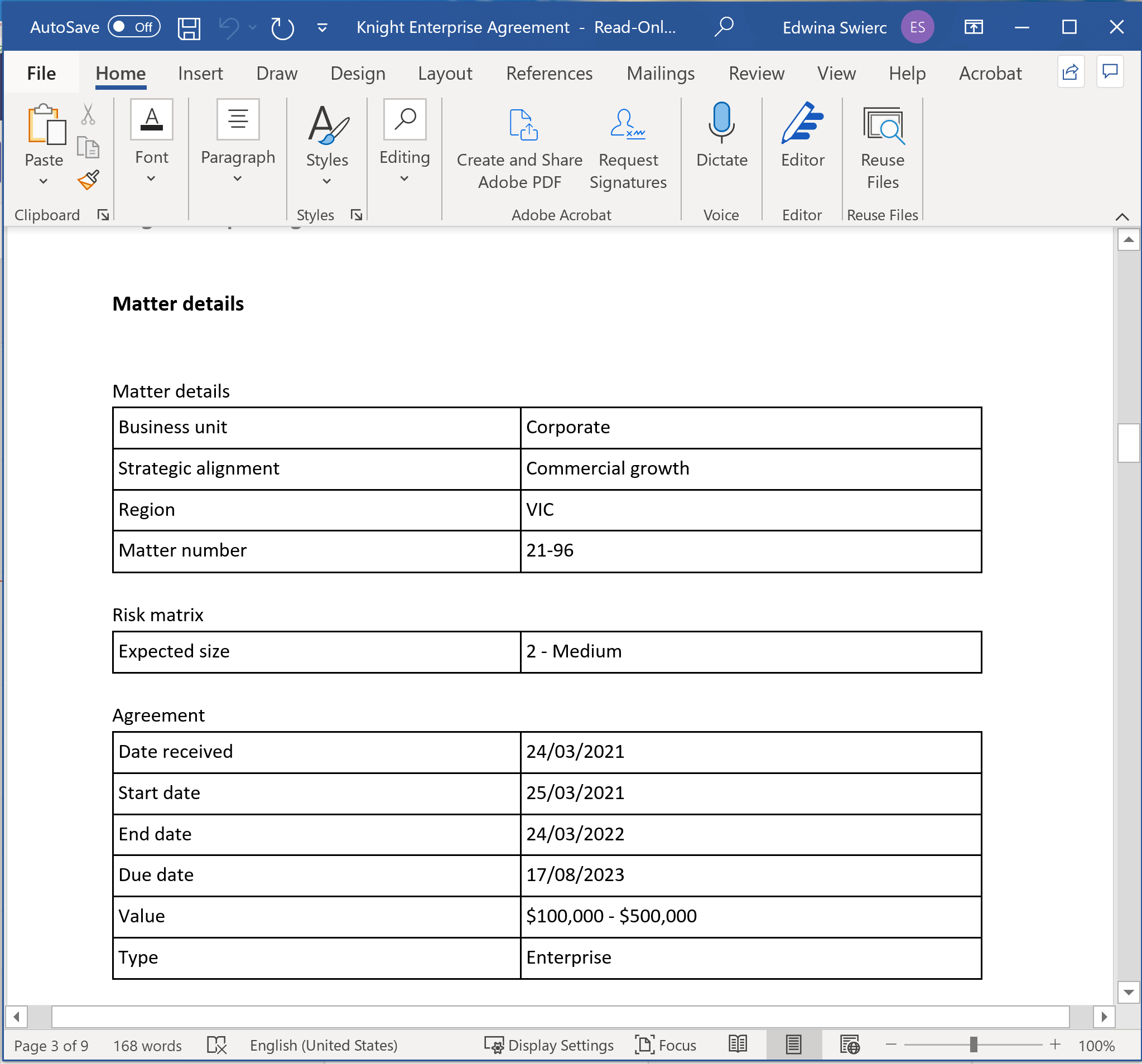This screenshot has width=1142, height=1064.
Task: Open the File menu
Action: pos(41,73)
